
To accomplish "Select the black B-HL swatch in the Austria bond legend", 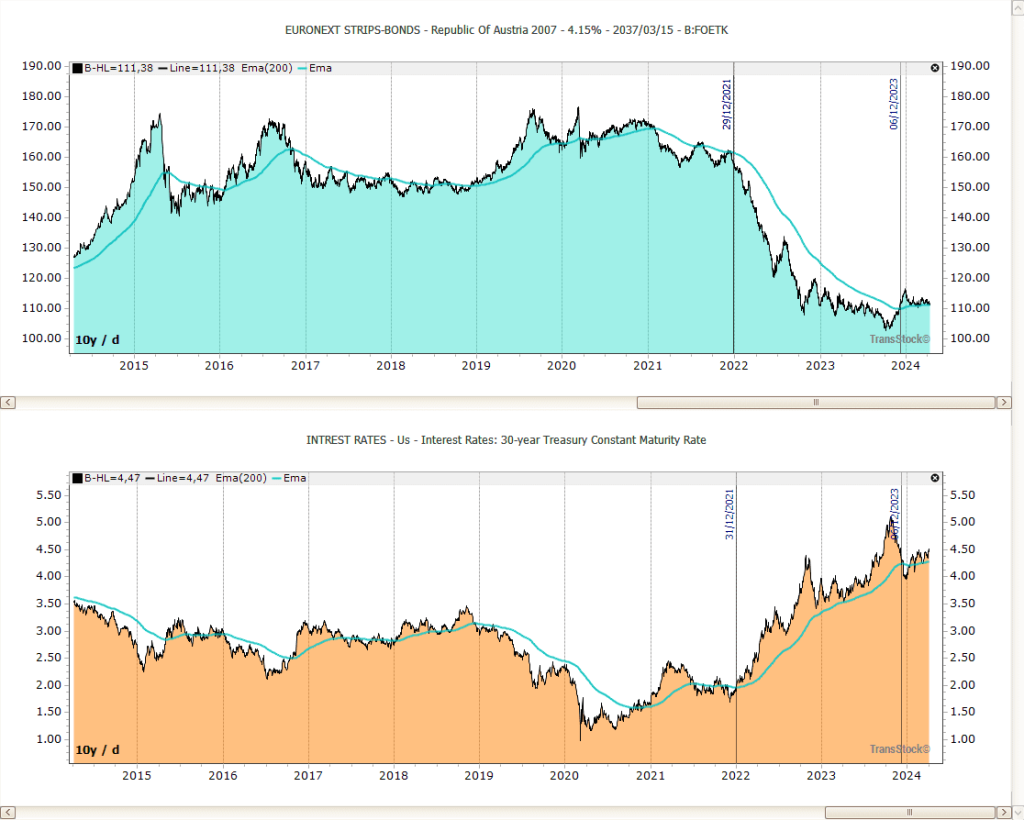I will pyautogui.click(x=76, y=67).
